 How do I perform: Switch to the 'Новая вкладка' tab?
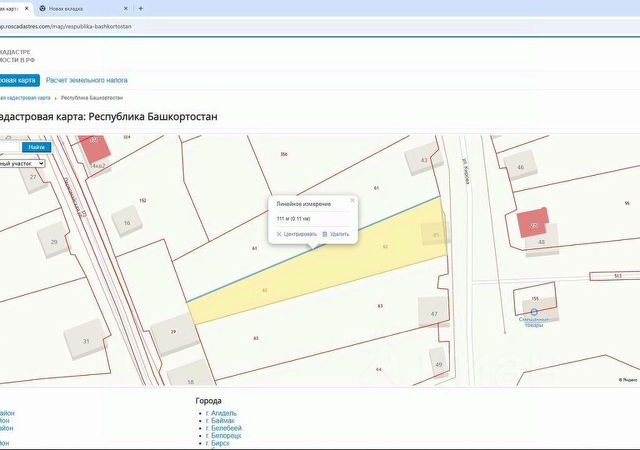tap(83, 8)
